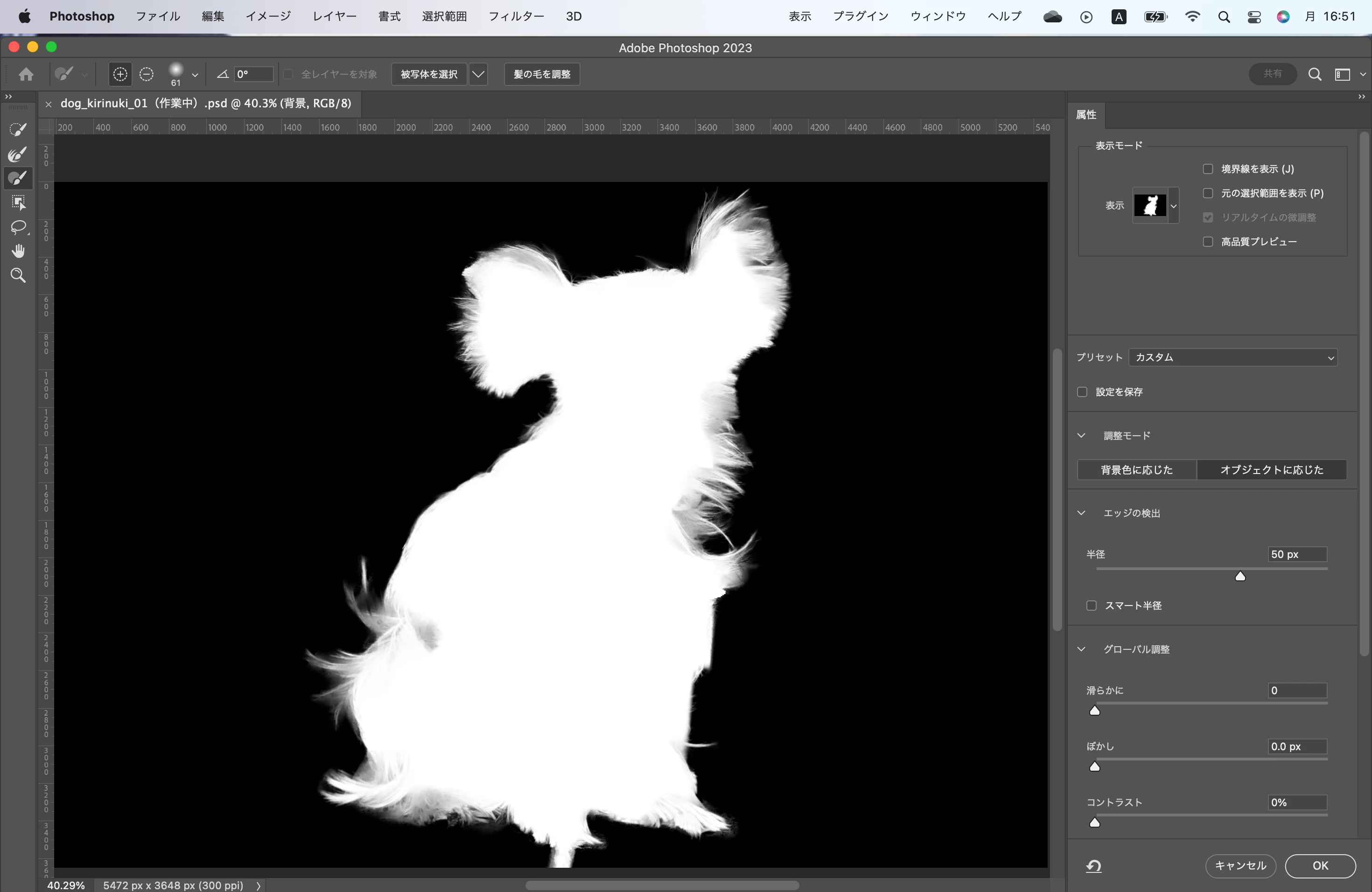The width and height of the screenshot is (1372, 892).
Task: Select the Object Selection tool
Action: click(x=18, y=203)
